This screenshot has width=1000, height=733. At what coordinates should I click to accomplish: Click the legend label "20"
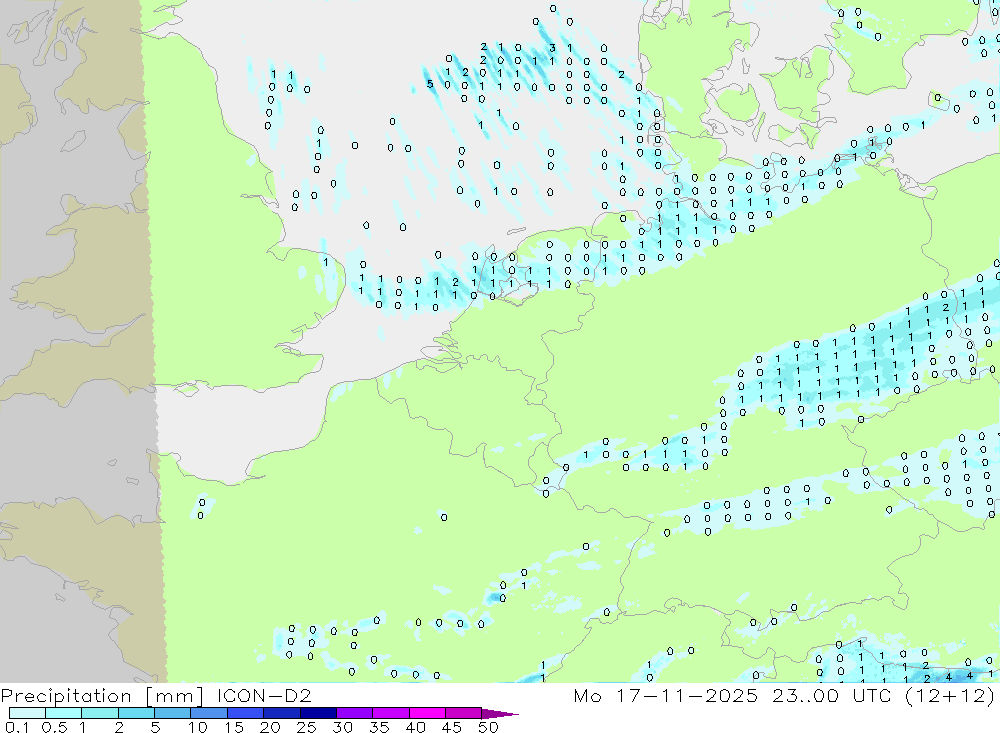270,727
